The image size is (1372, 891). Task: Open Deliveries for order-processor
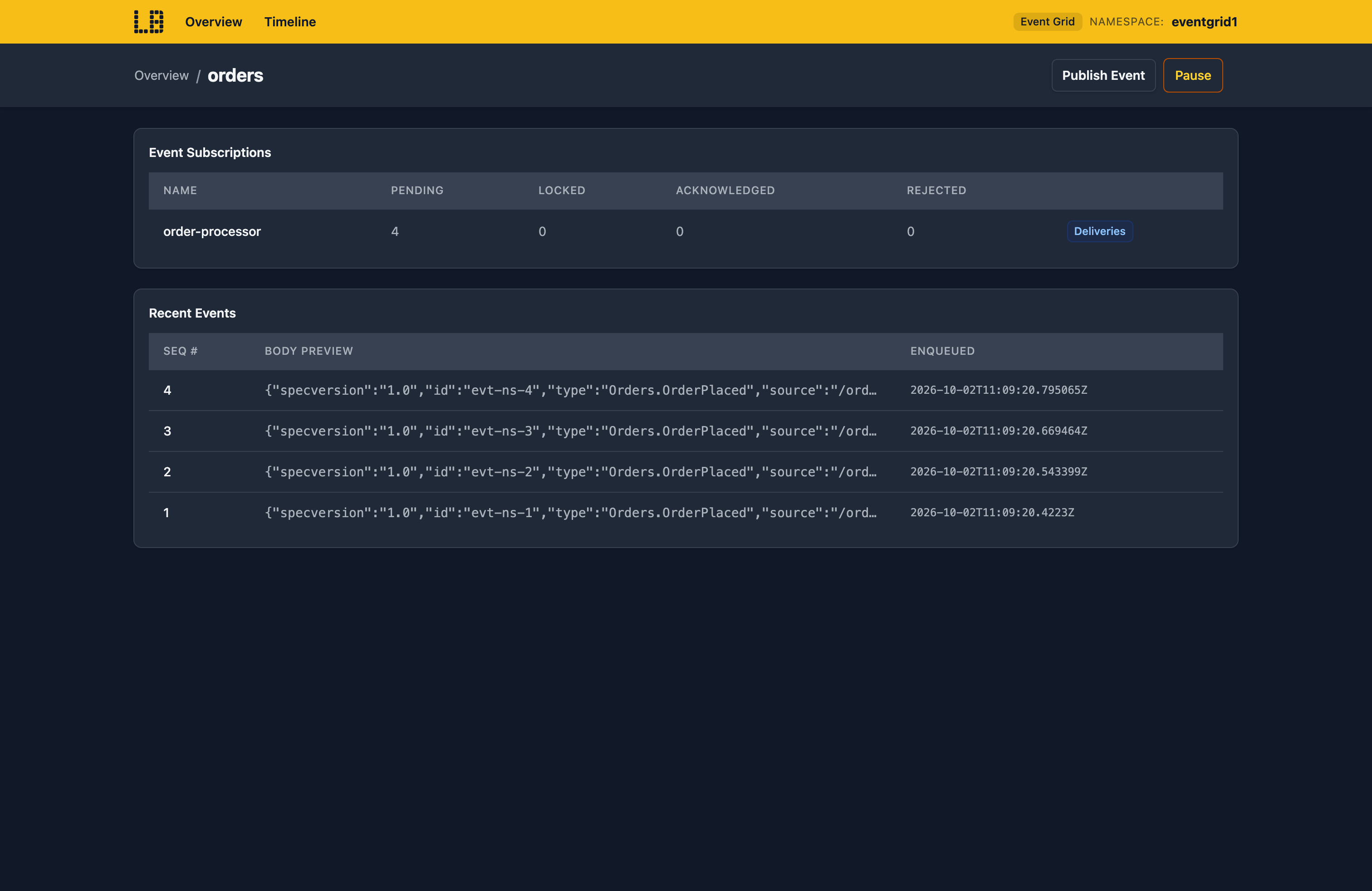pyautogui.click(x=1099, y=231)
